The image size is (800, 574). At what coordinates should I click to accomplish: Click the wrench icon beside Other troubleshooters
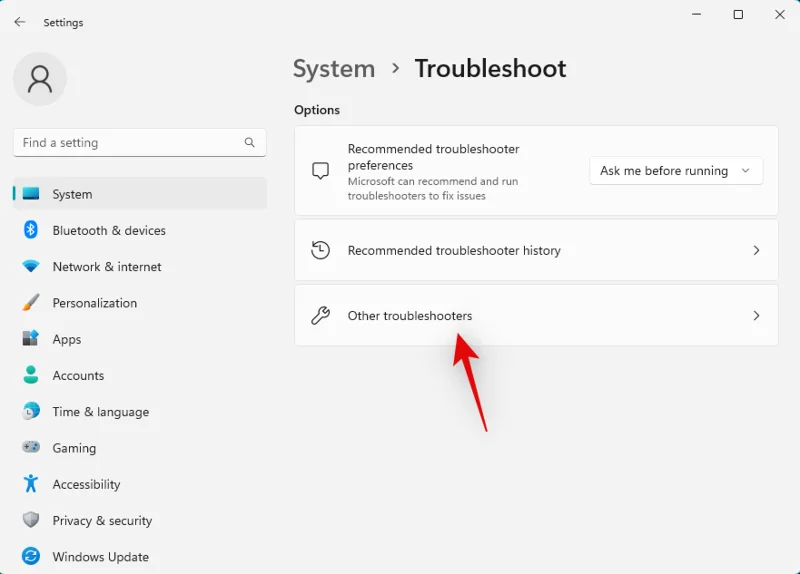(320, 316)
